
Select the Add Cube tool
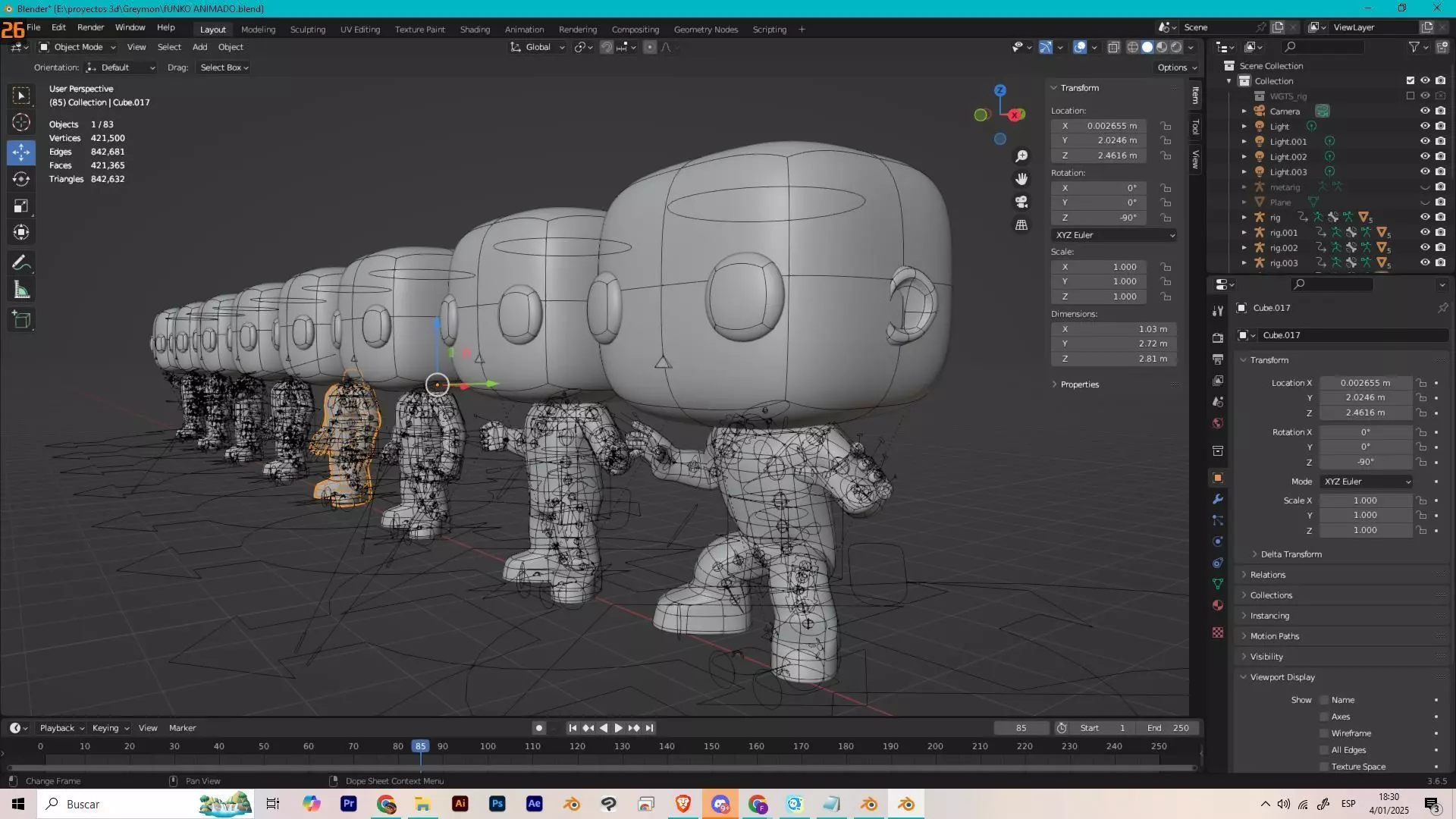pyautogui.click(x=21, y=320)
